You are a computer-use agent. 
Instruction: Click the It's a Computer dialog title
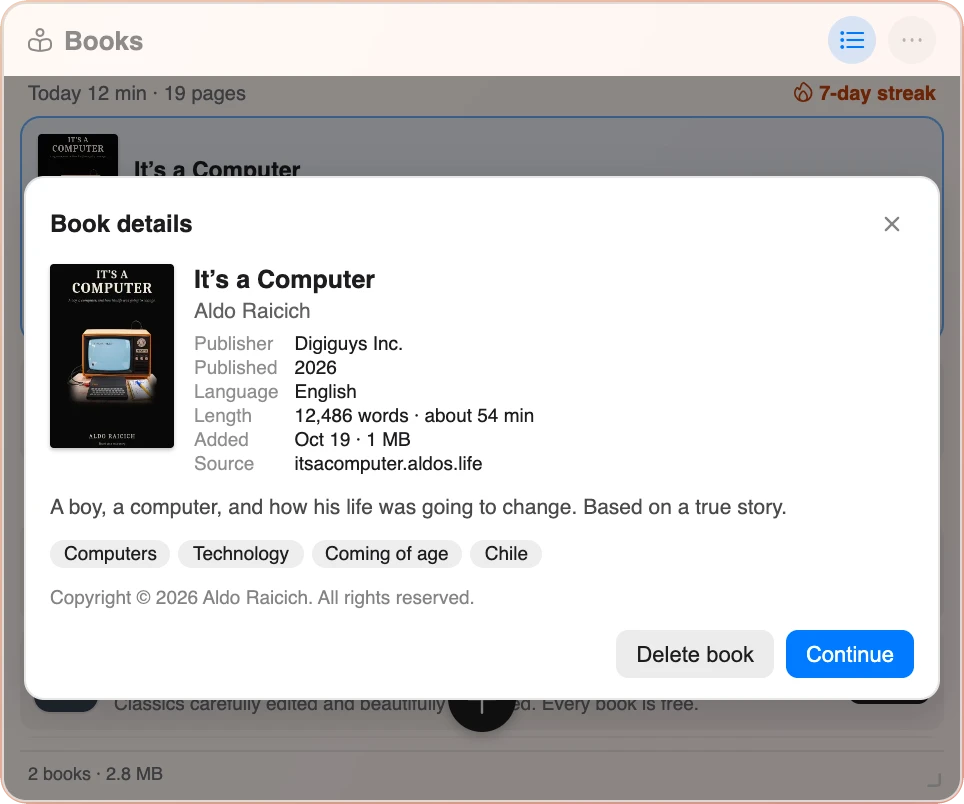[x=284, y=280]
